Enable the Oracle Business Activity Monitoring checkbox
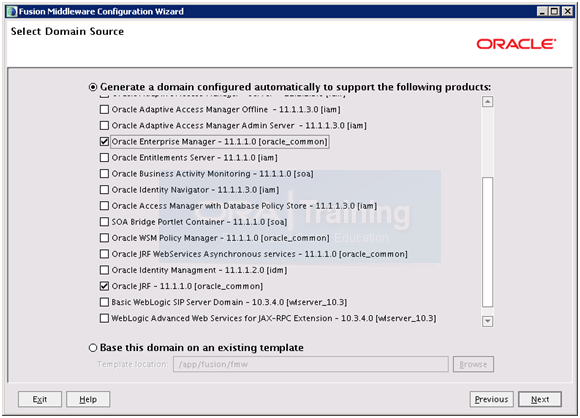Image resolution: width=580 pixels, height=418 pixels. coord(104,173)
